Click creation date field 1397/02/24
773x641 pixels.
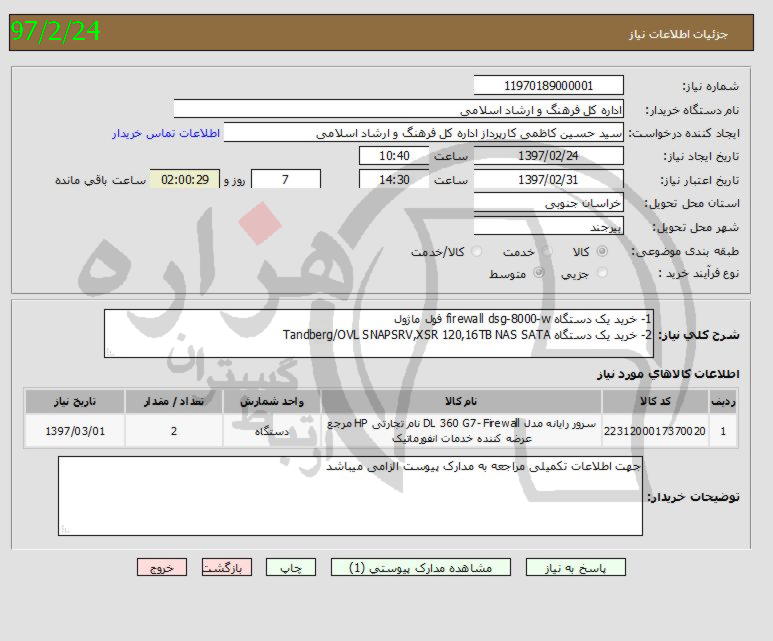point(548,156)
